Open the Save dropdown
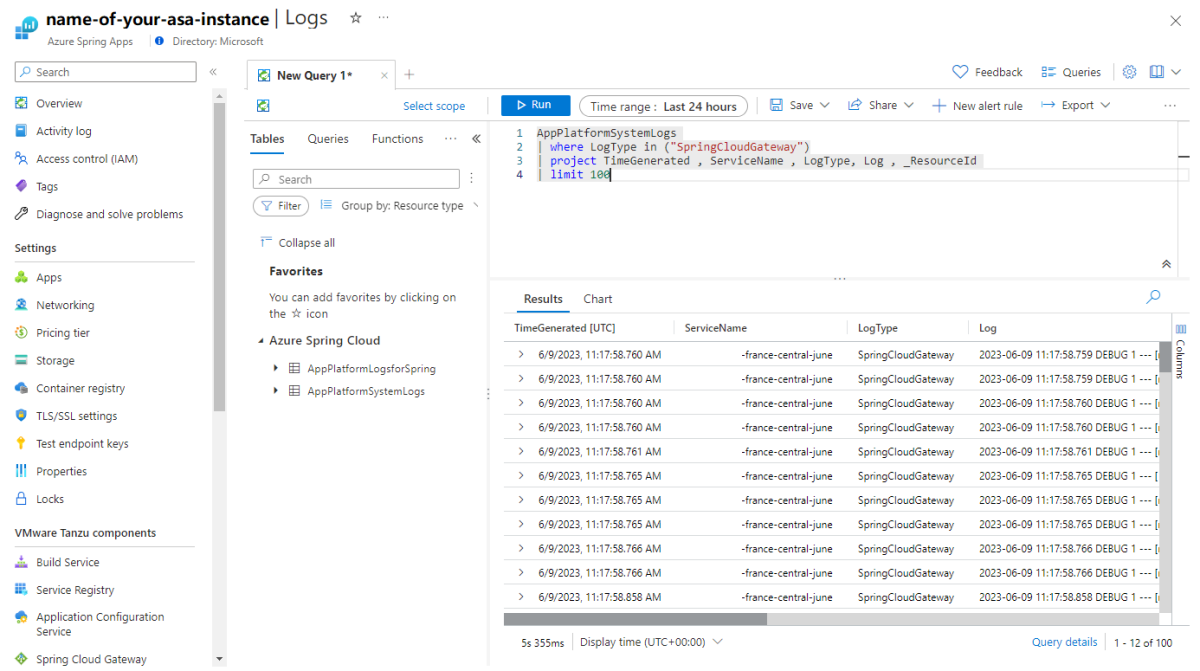1200x671 pixels. click(x=800, y=105)
